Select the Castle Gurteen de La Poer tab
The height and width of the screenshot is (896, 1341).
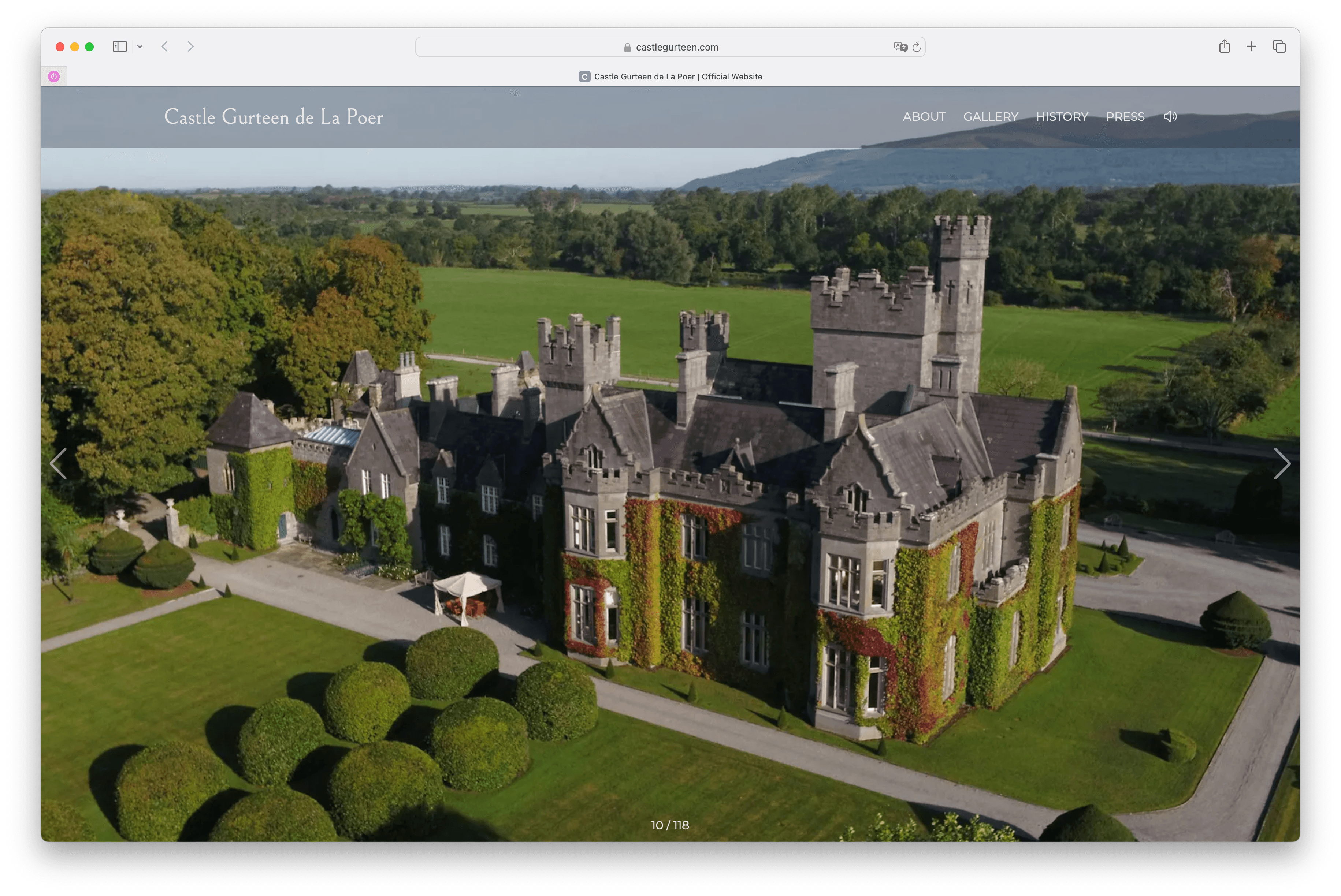[x=670, y=76]
